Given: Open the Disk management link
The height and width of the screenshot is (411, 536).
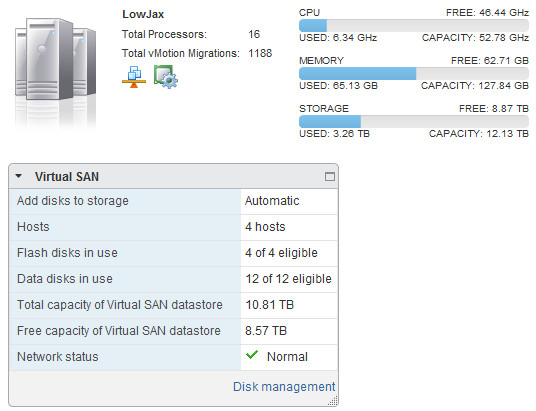Looking at the screenshot, I should pos(284,387).
